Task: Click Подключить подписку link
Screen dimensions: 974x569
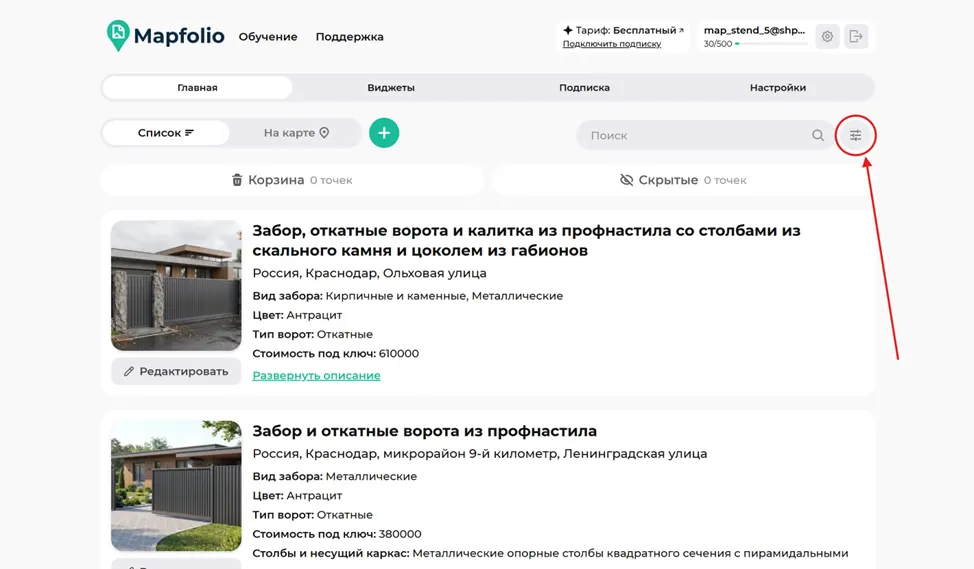Action: coord(612,44)
